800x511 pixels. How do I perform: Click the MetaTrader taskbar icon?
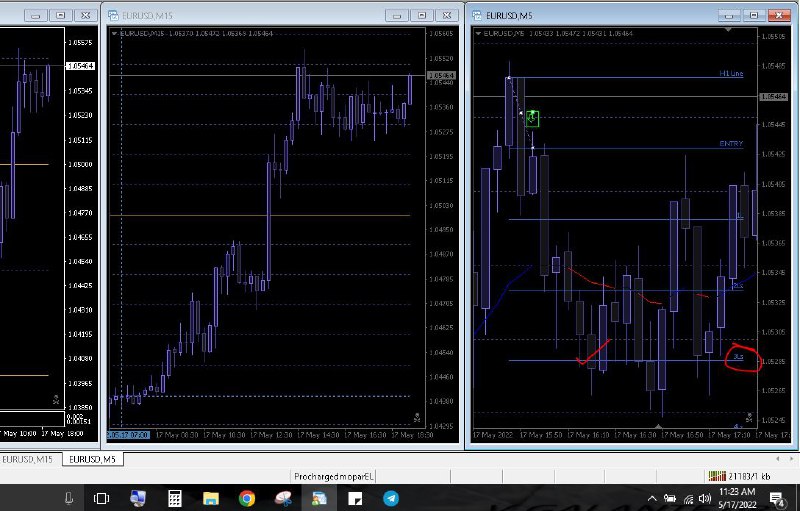point(319,498)
